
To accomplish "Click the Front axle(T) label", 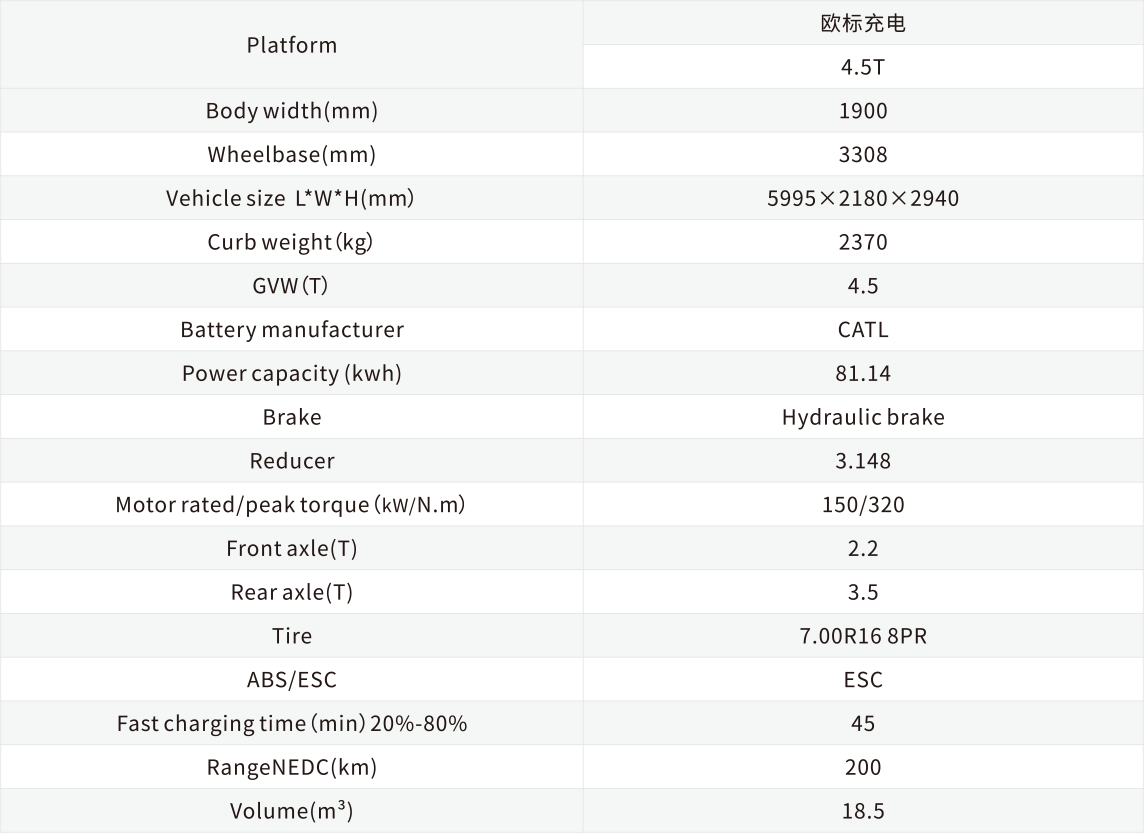I will (291, 549).
